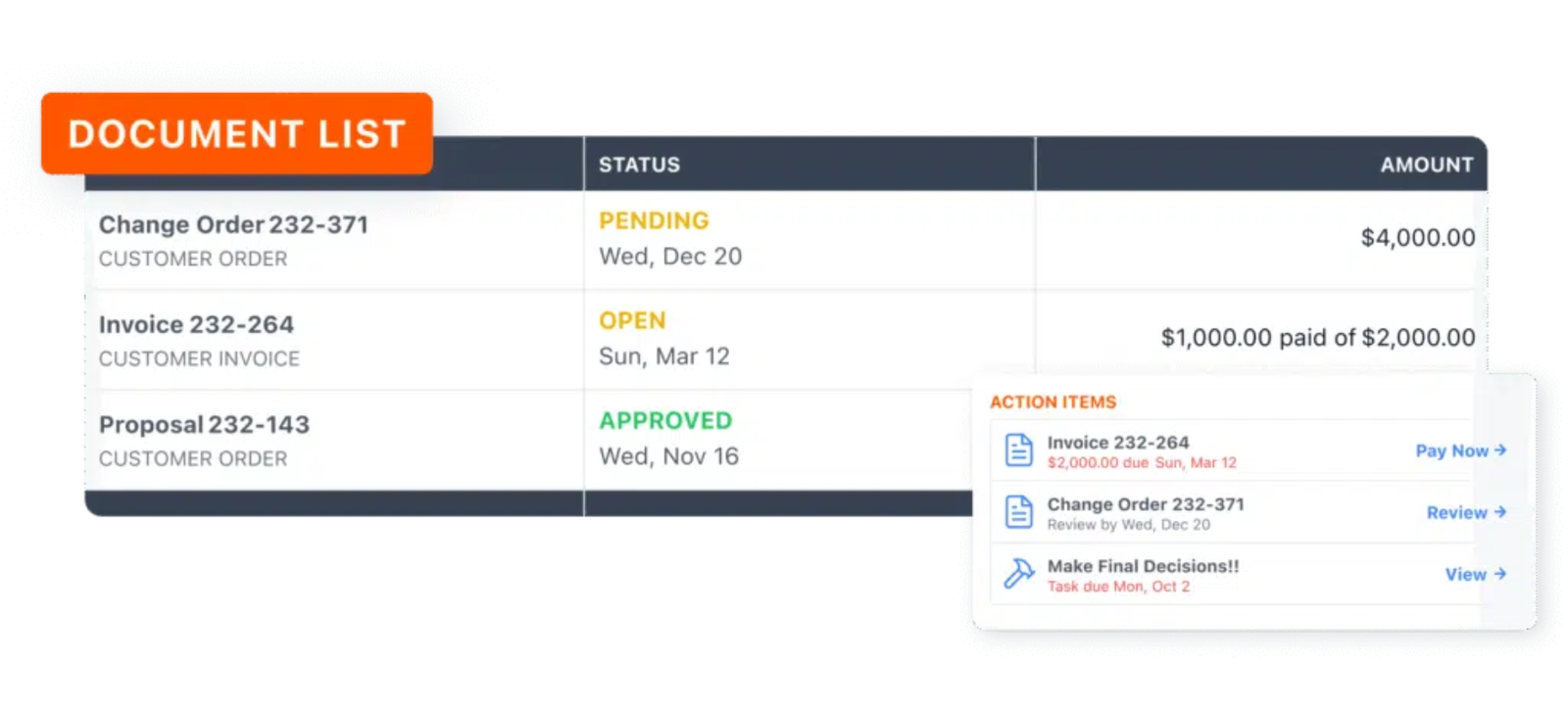This screenshot has width=1568, height=712.
Task: Click Pay Now for Invoice 232-264
Action: tap(1451, 451)
